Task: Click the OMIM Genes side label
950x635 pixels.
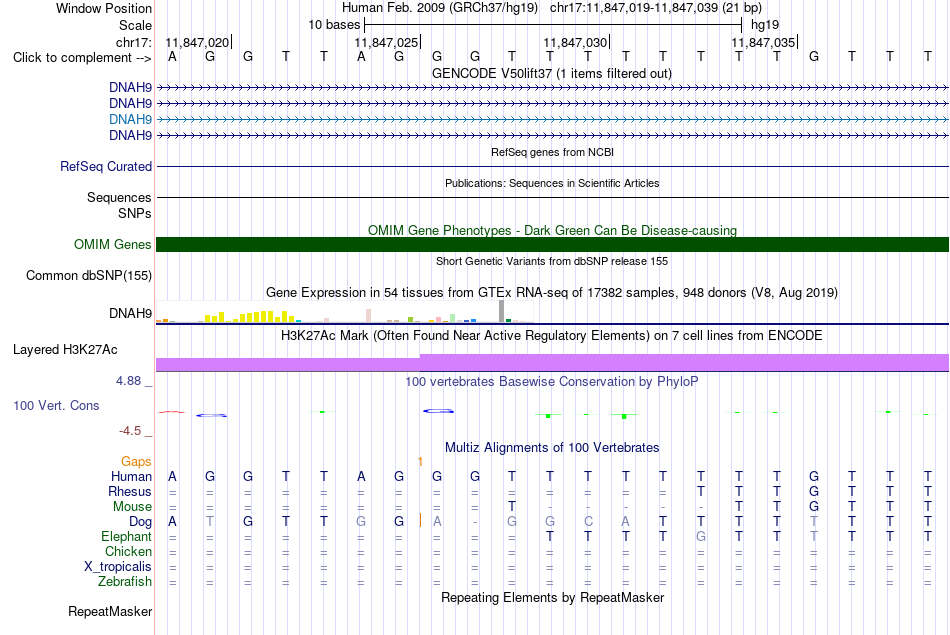Action: (113, 244)
